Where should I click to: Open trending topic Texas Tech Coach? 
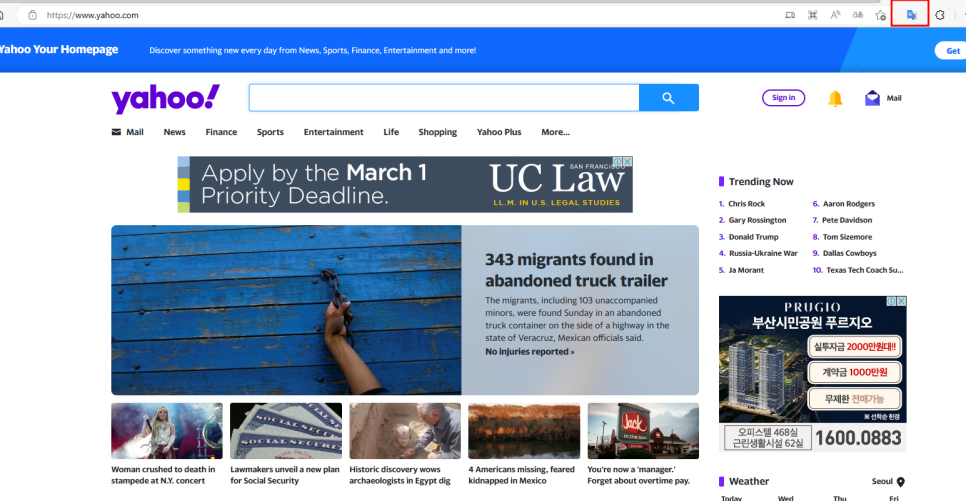[865, 270]
